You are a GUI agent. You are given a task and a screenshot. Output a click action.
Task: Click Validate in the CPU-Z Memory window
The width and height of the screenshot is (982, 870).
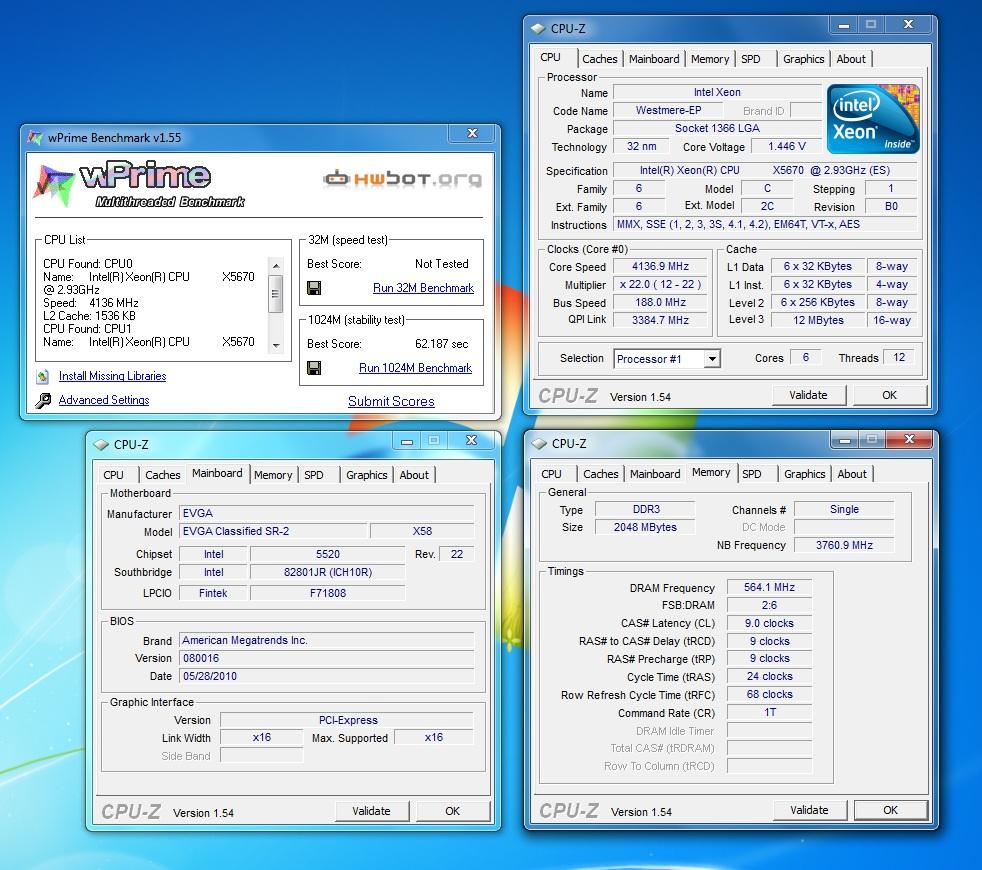pos(809,810)
